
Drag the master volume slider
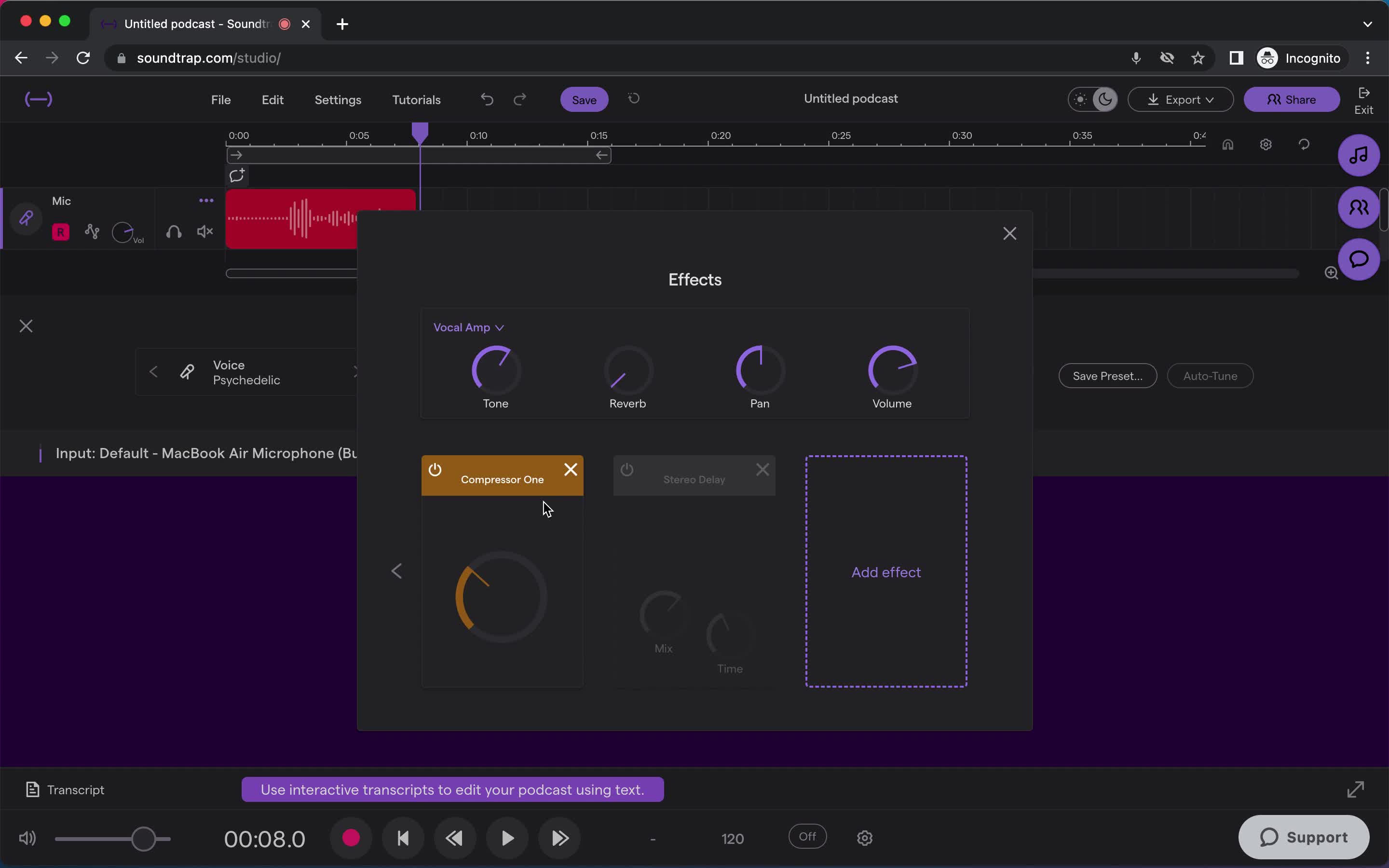(x=143, y=838)
